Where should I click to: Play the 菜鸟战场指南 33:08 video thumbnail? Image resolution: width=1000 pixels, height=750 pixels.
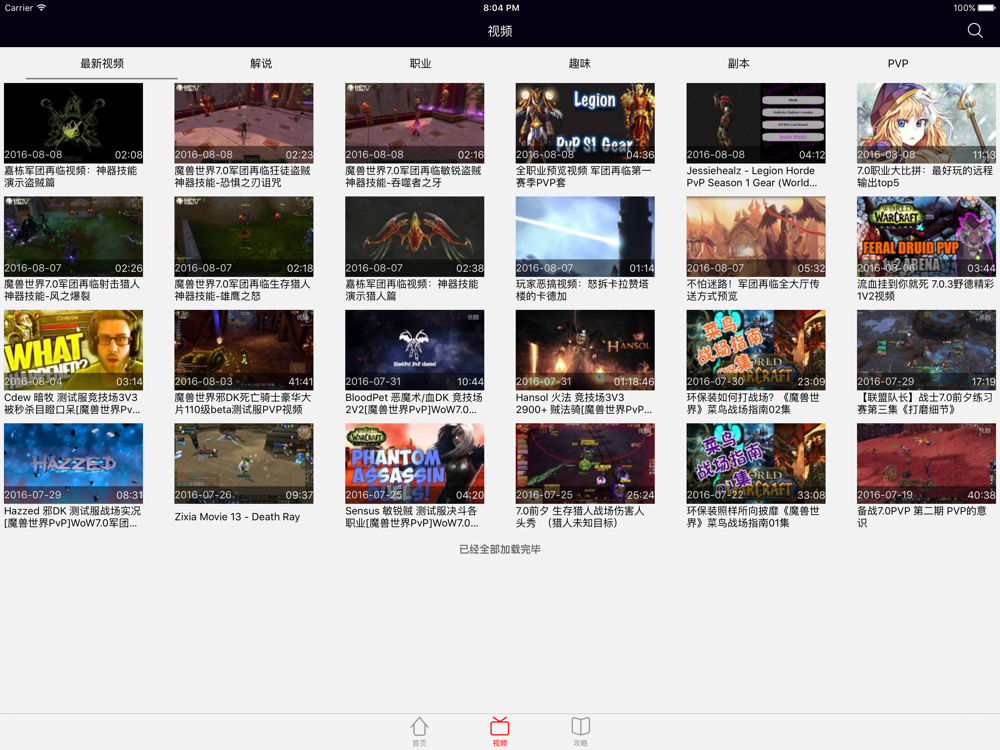(x=756, y=464)
